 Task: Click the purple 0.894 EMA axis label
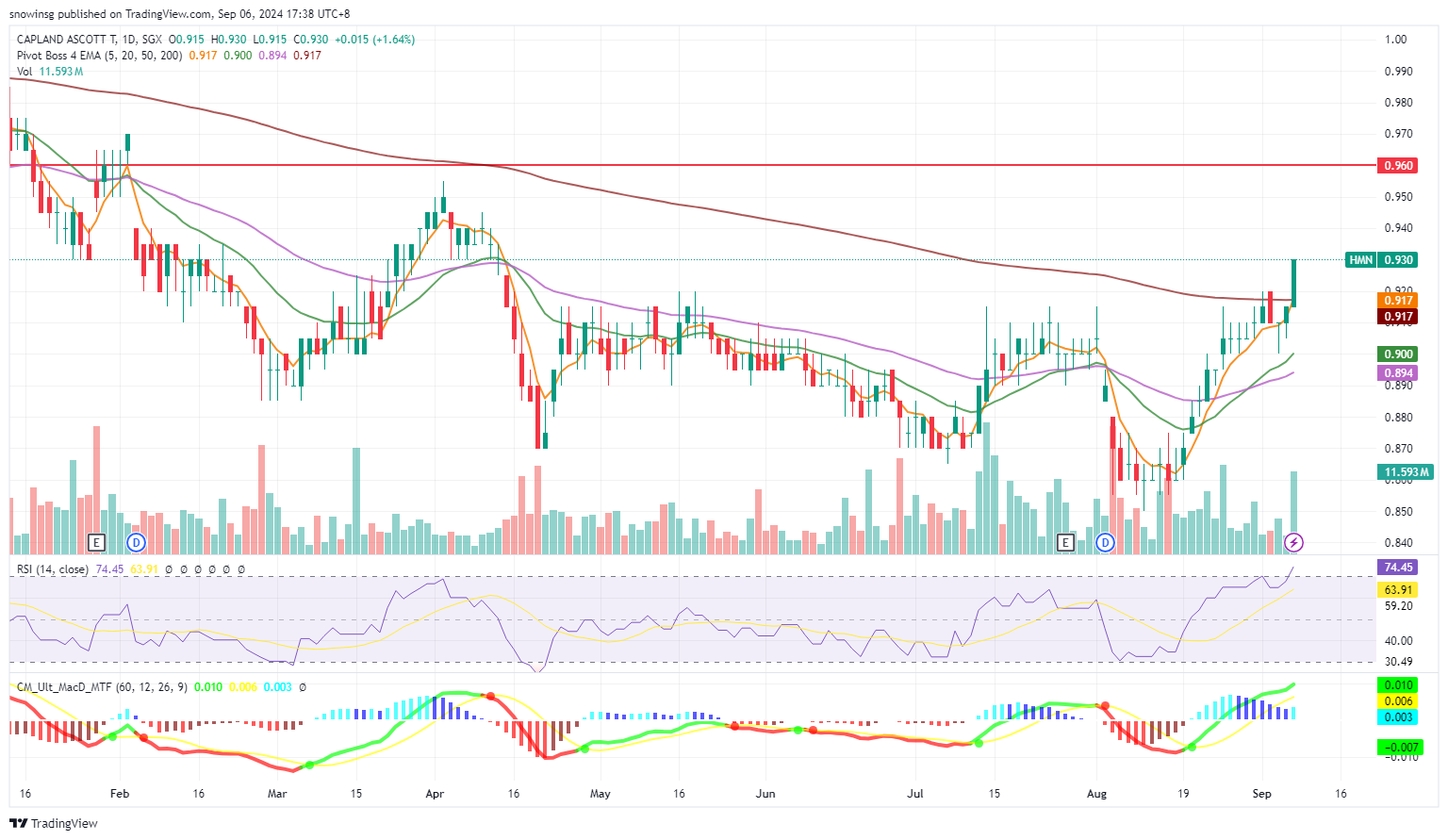tap(1398, 373)
